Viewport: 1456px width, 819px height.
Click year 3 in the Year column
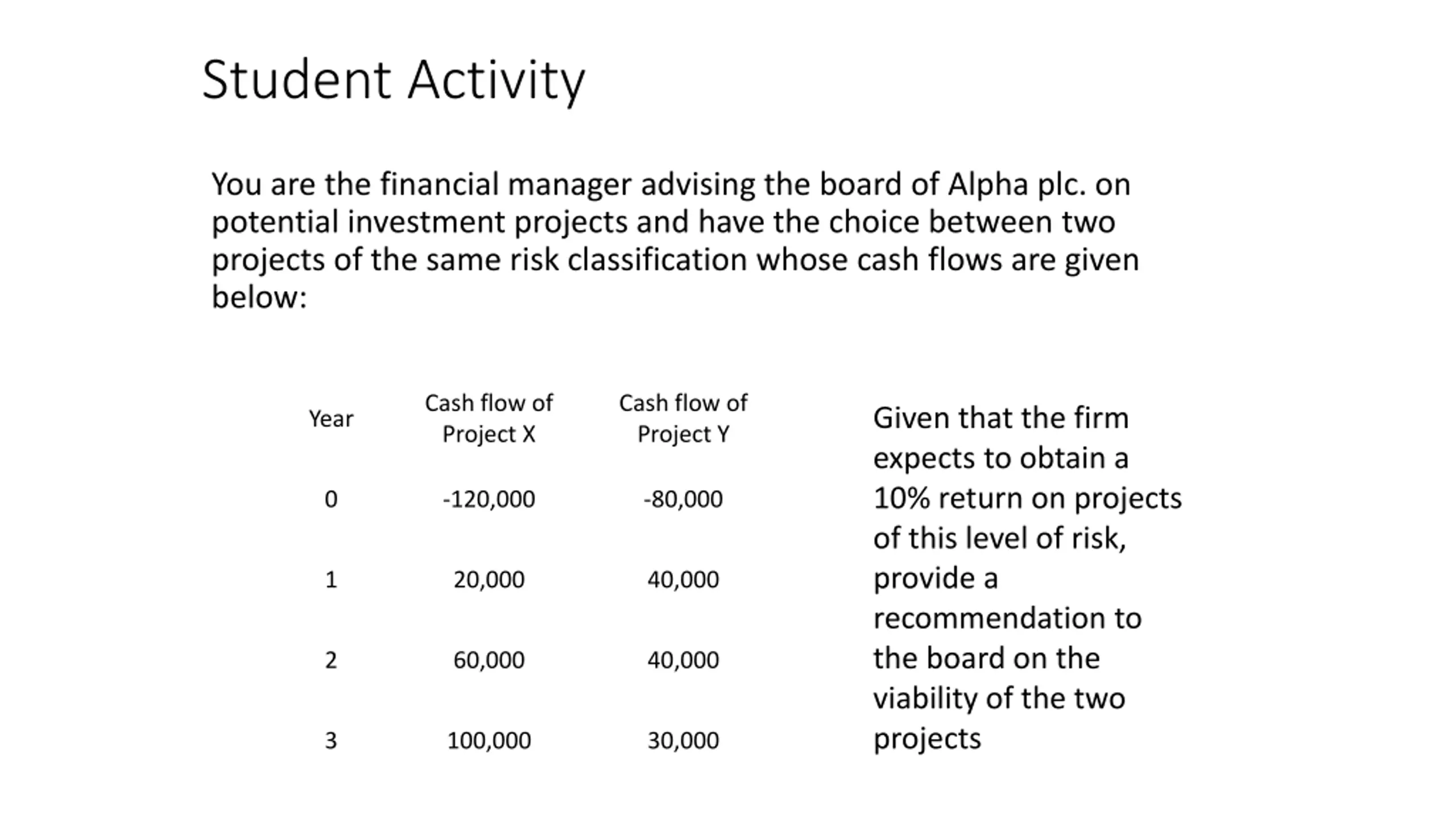tap(331, 741)
